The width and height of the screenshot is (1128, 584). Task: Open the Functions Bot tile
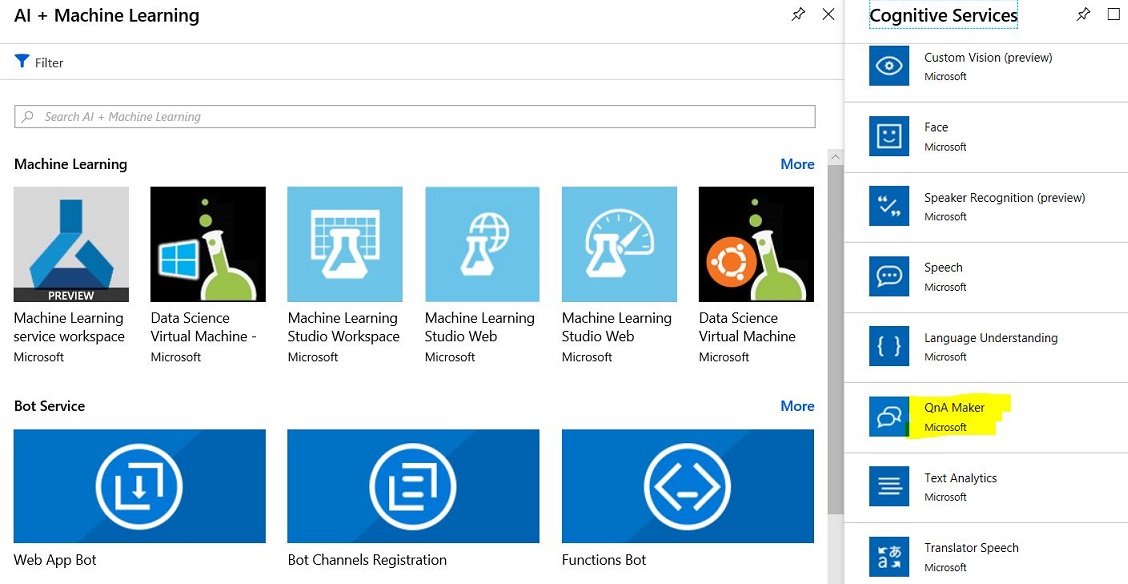point(688,486)
